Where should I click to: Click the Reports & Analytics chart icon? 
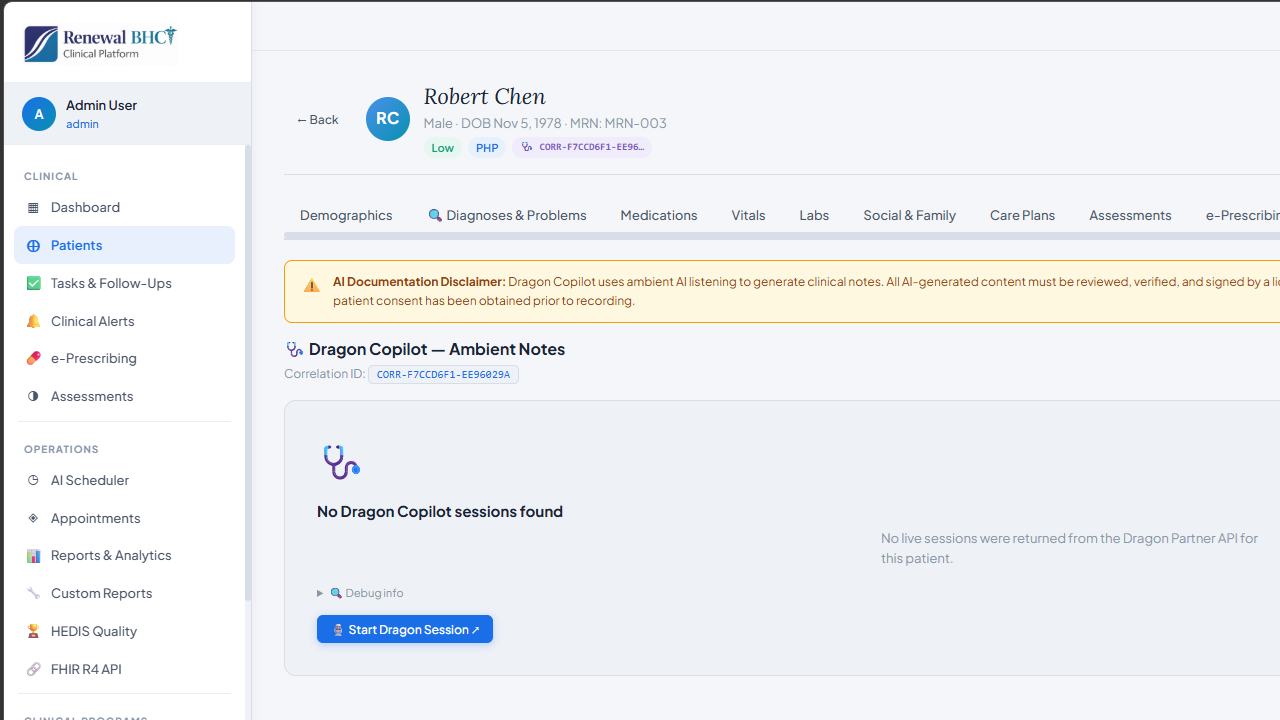[33, 556]
